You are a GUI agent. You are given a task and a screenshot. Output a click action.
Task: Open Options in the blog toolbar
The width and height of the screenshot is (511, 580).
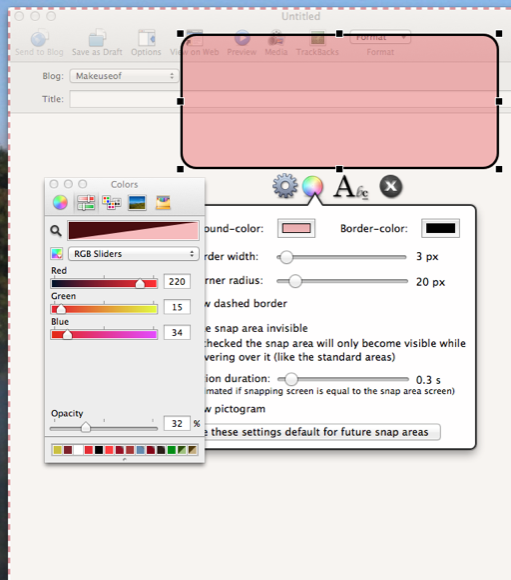tap(146, 43)
